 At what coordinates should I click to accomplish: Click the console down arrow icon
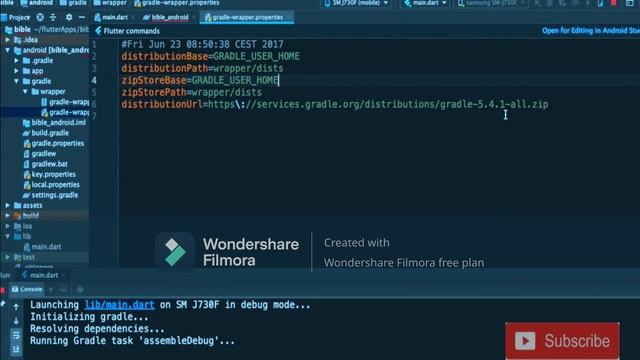pyautogui.click(x=16, y=321)
